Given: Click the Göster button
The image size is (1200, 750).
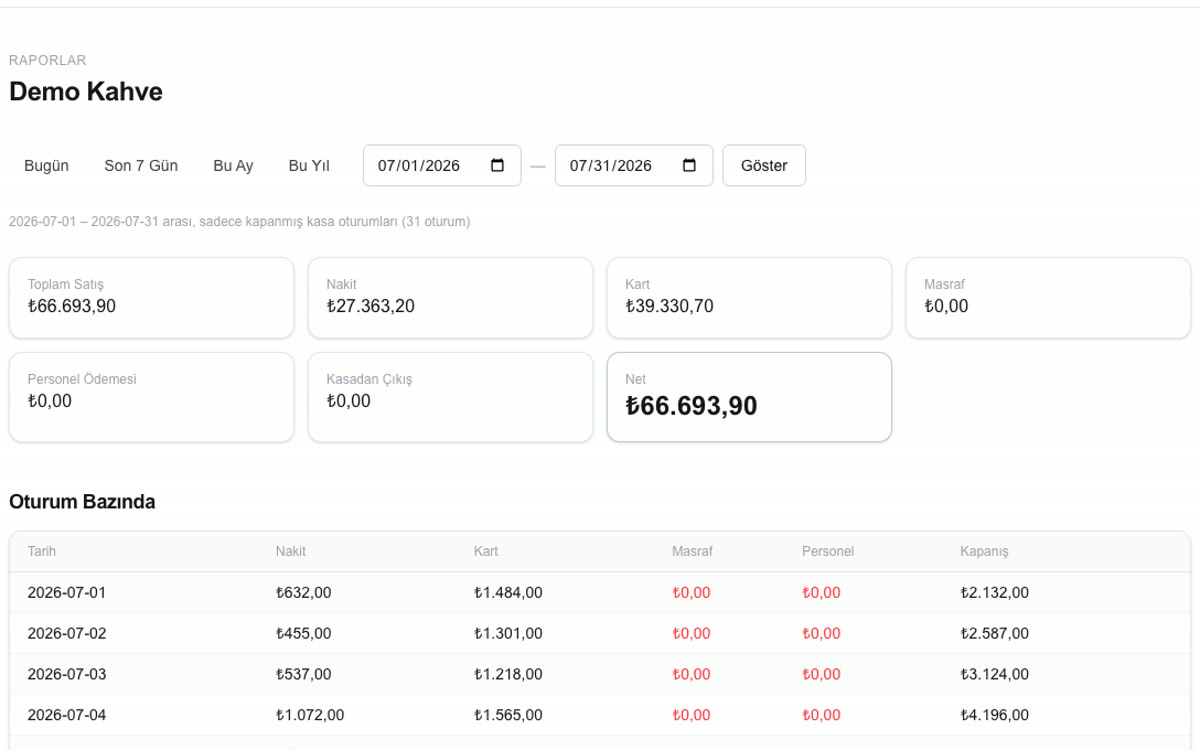Looking at the screenshot, I should click(764, 166).
